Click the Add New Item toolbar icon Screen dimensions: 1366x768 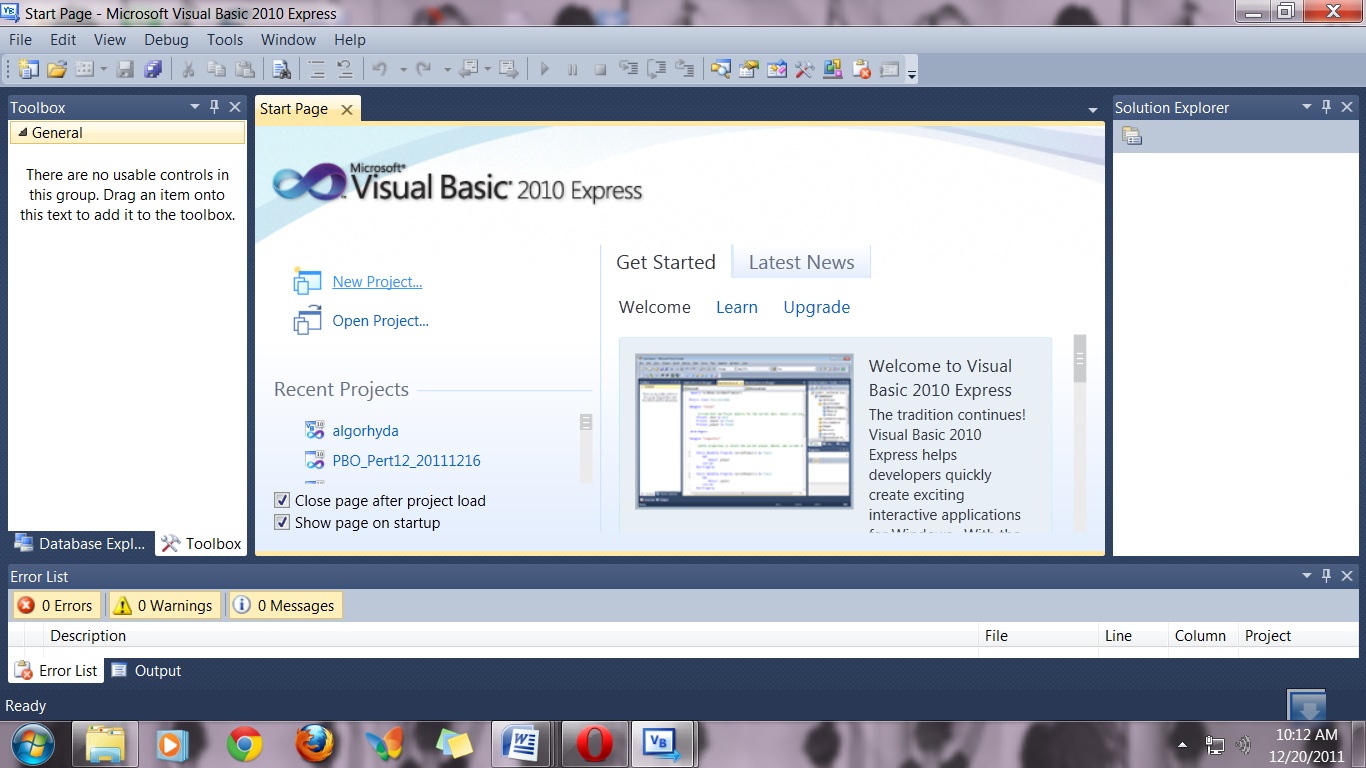coord(85,69)
